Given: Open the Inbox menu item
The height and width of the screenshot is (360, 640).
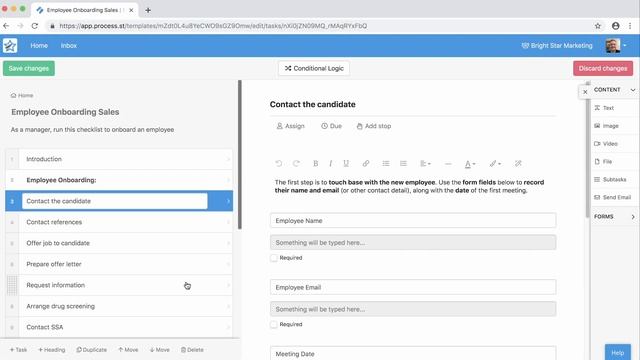Looking at the screenshot, I should 69,46.
